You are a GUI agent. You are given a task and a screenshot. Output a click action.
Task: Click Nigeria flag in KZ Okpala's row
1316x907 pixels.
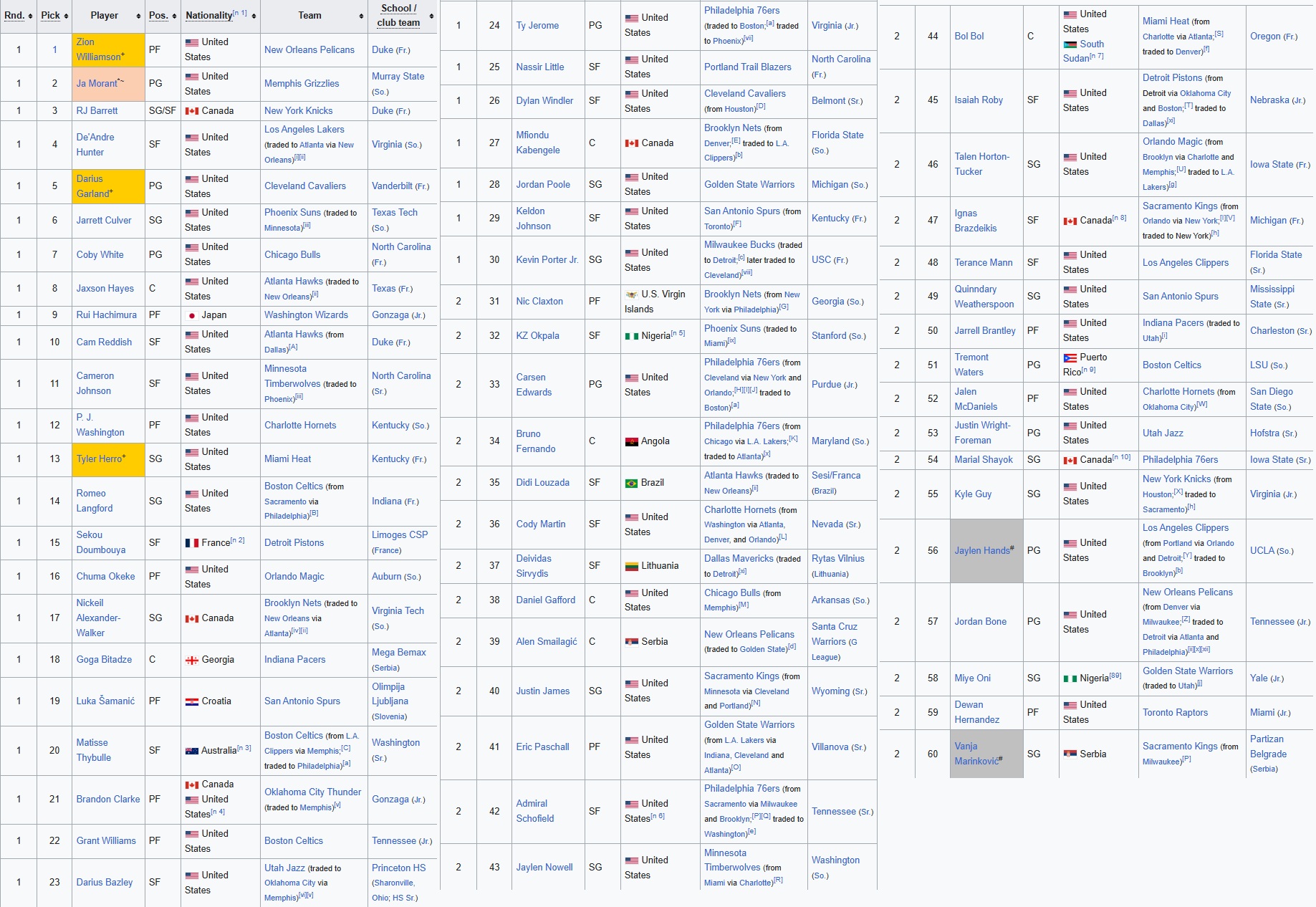[x=631, y=336]
